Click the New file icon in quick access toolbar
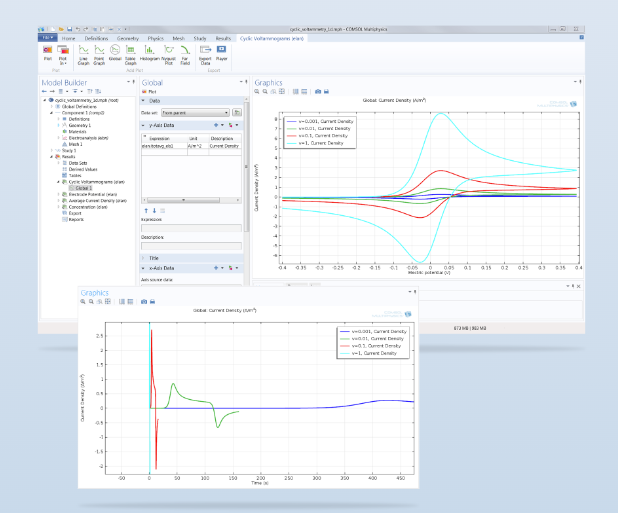This screenshot has height=513, width=618. pos(53,29)
